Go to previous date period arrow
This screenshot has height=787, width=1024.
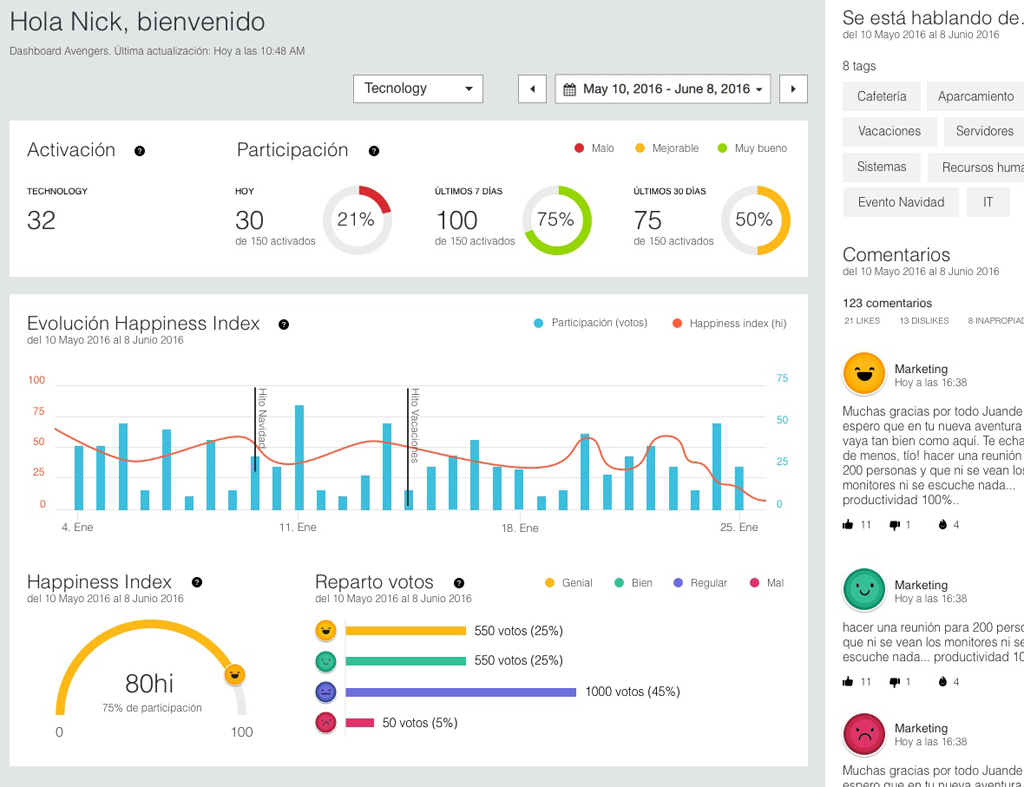pos(532,89)
